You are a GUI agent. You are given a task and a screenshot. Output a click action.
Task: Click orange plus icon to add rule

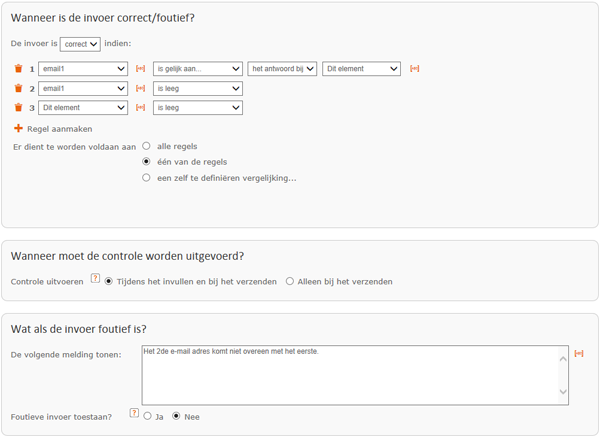(18, 128)
